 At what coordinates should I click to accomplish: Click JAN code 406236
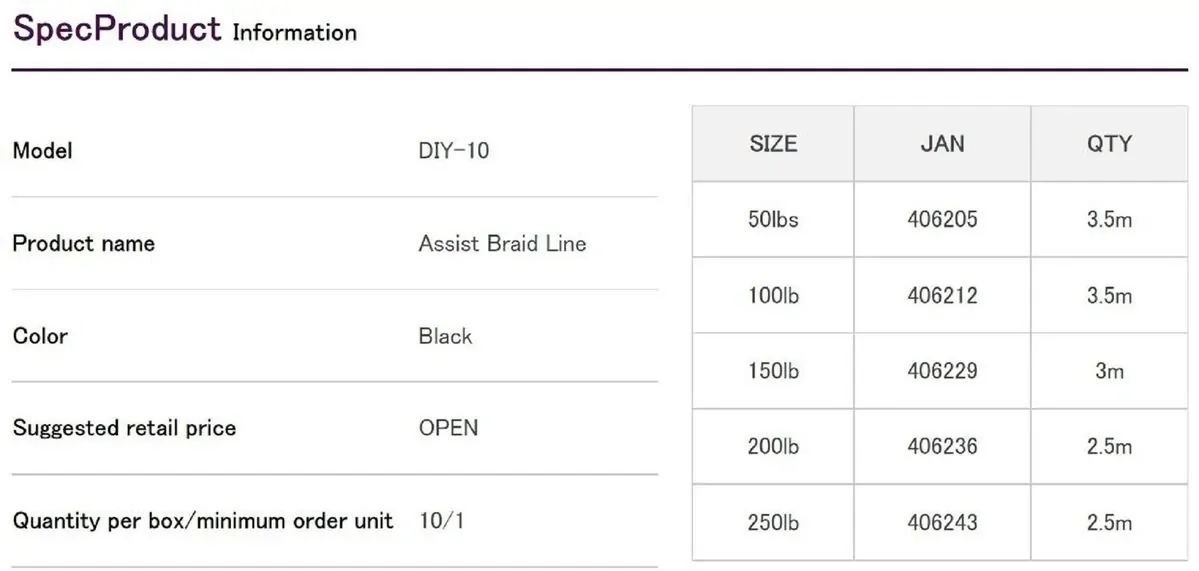(x=942, y=447)
